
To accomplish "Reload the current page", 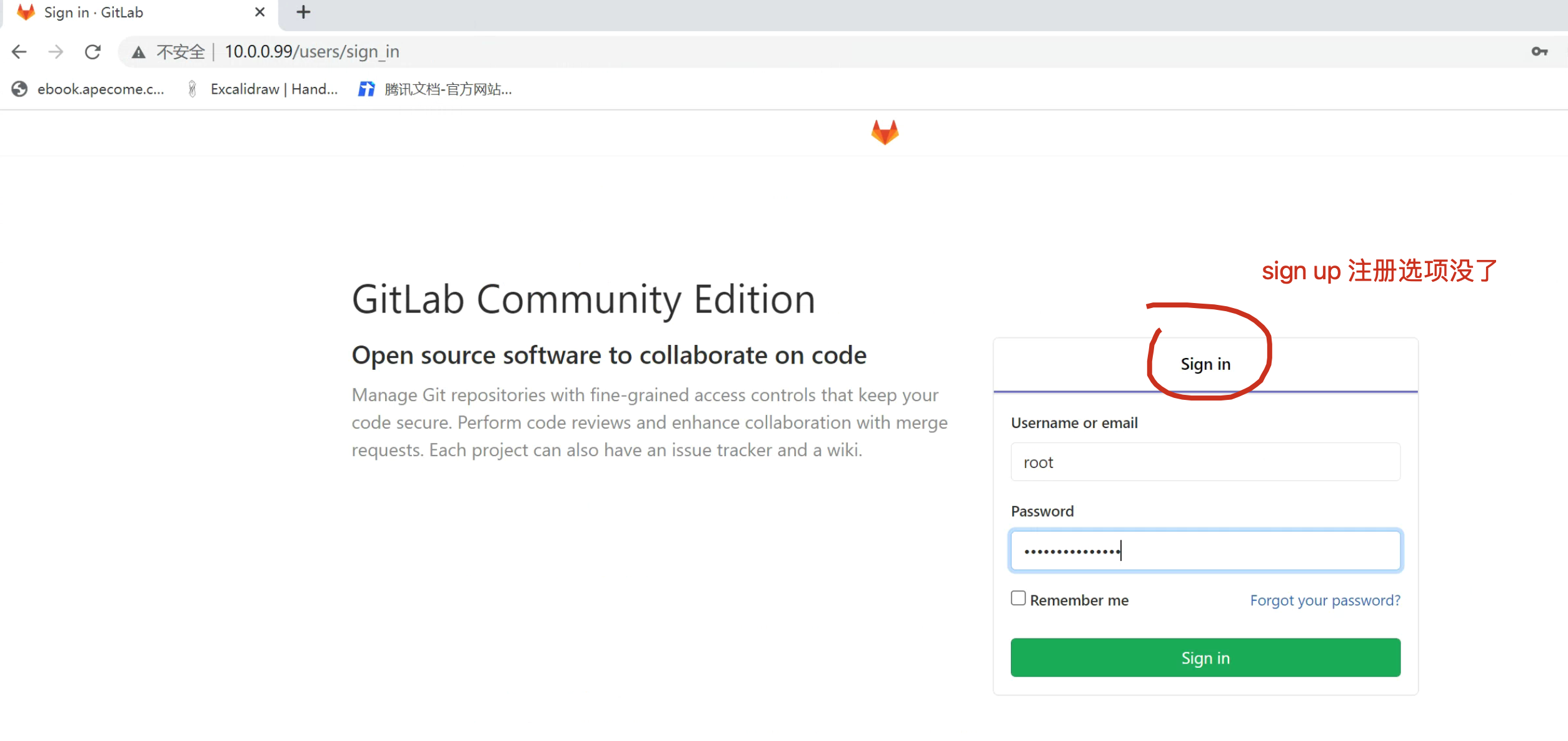I will coord(93,52).
